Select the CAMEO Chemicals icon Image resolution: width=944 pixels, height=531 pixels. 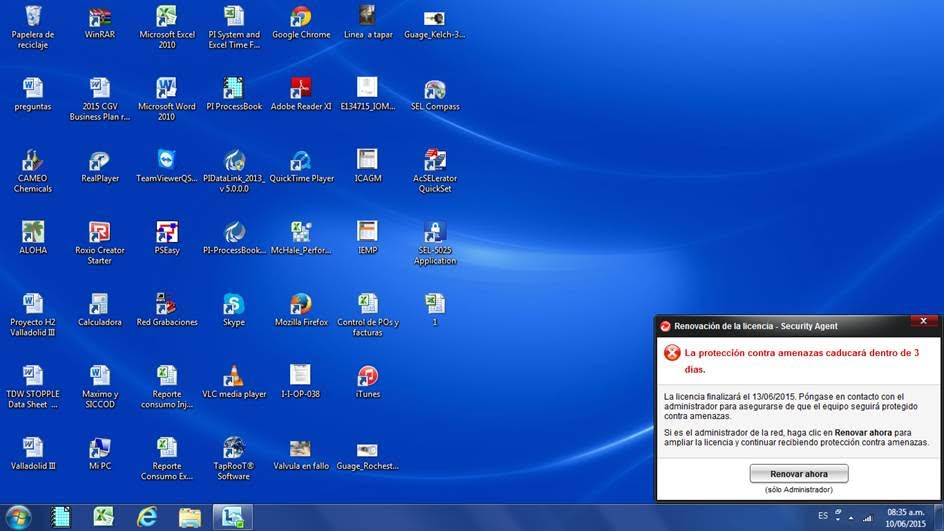coord(33,170)
